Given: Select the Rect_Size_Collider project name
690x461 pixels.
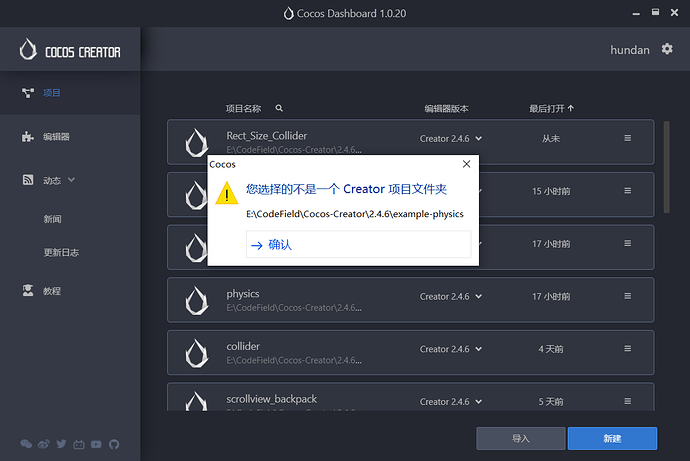Looking at the screenshot, I should [x=267, y=135].
